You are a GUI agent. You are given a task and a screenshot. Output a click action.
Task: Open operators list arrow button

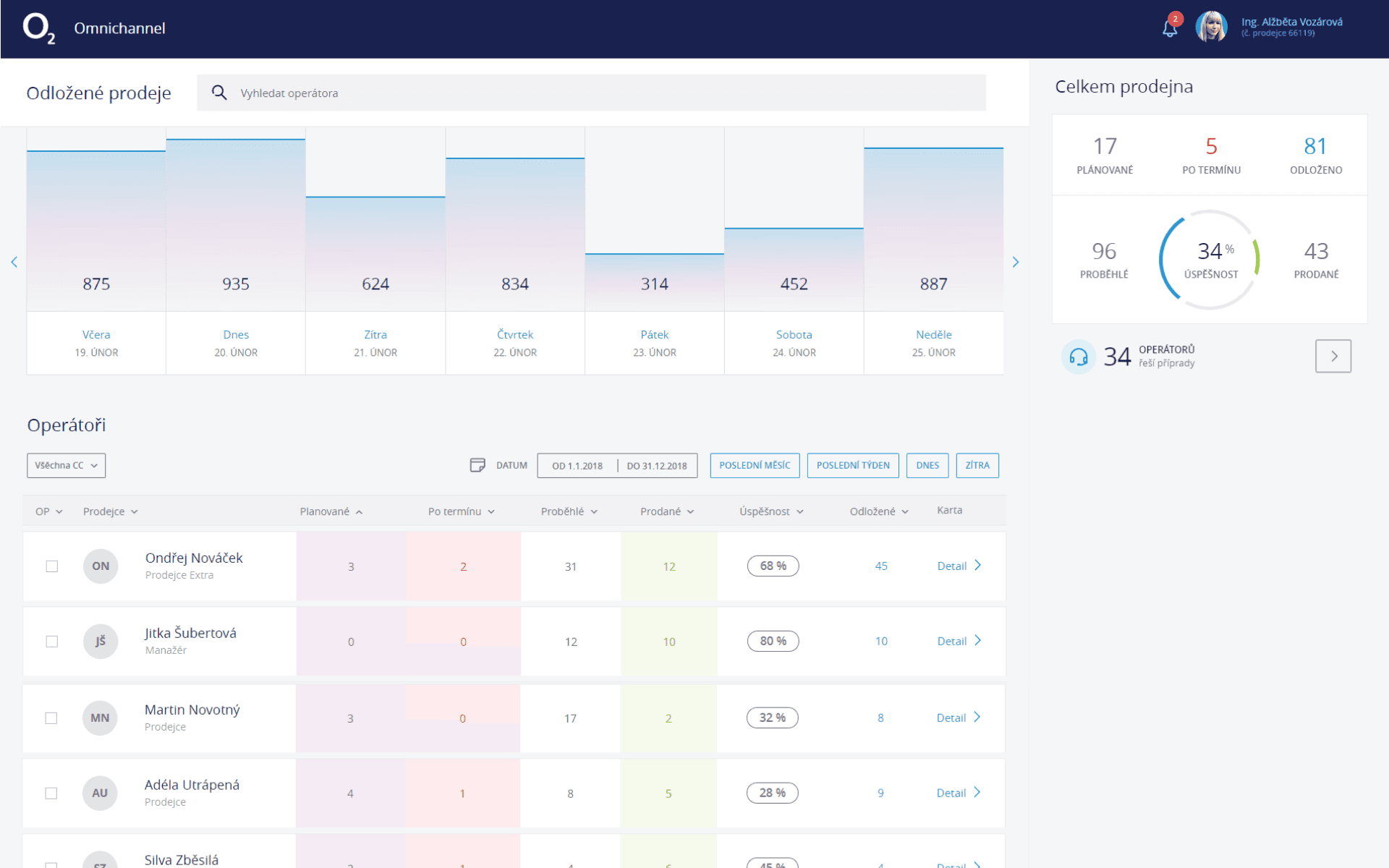click(x=1333, y=356)
